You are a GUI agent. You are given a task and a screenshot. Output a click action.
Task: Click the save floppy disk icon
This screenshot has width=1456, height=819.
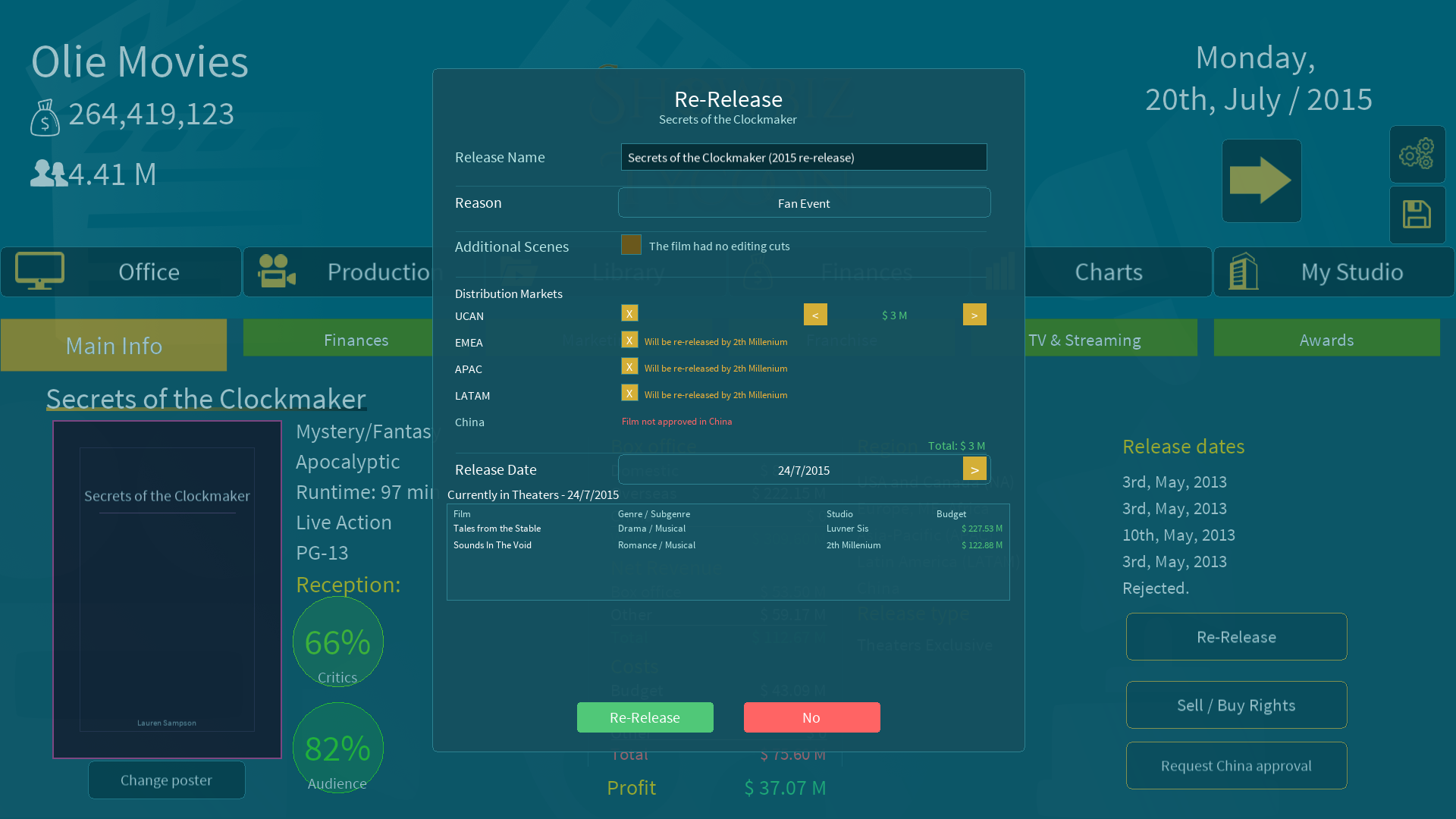1417,215
